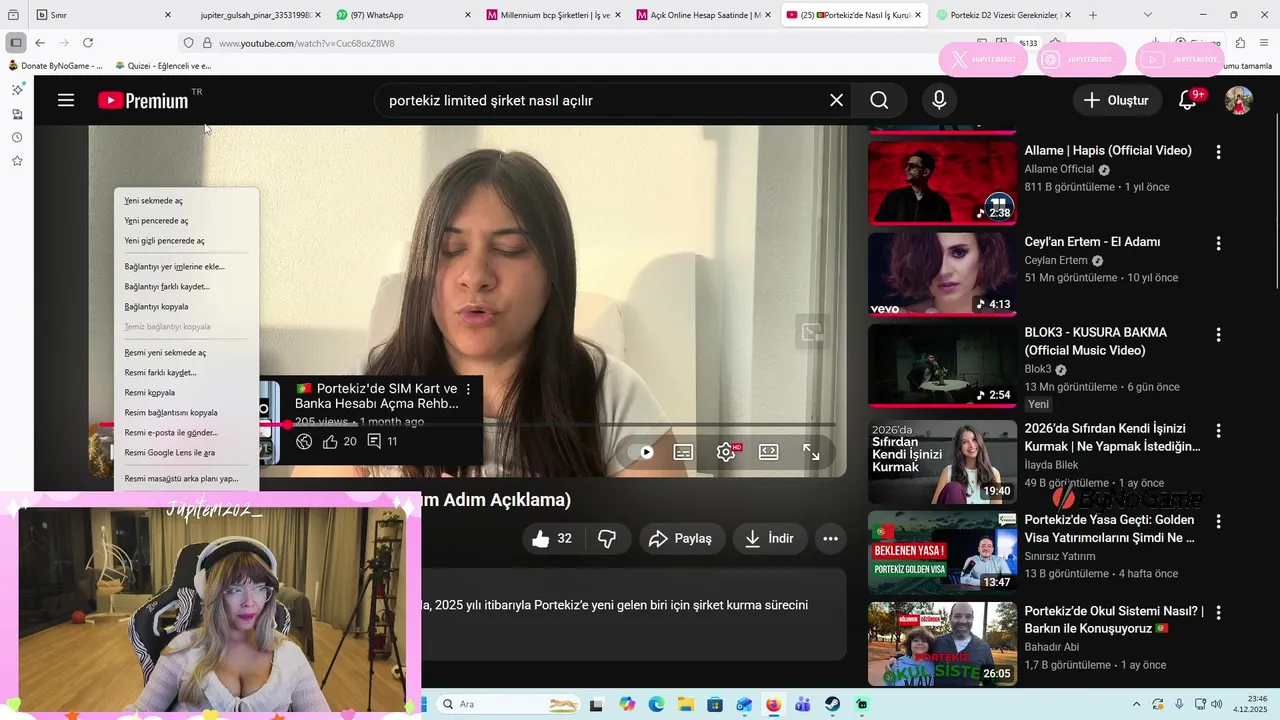
Task: Clear the search box text
Action: pos(836,100)
